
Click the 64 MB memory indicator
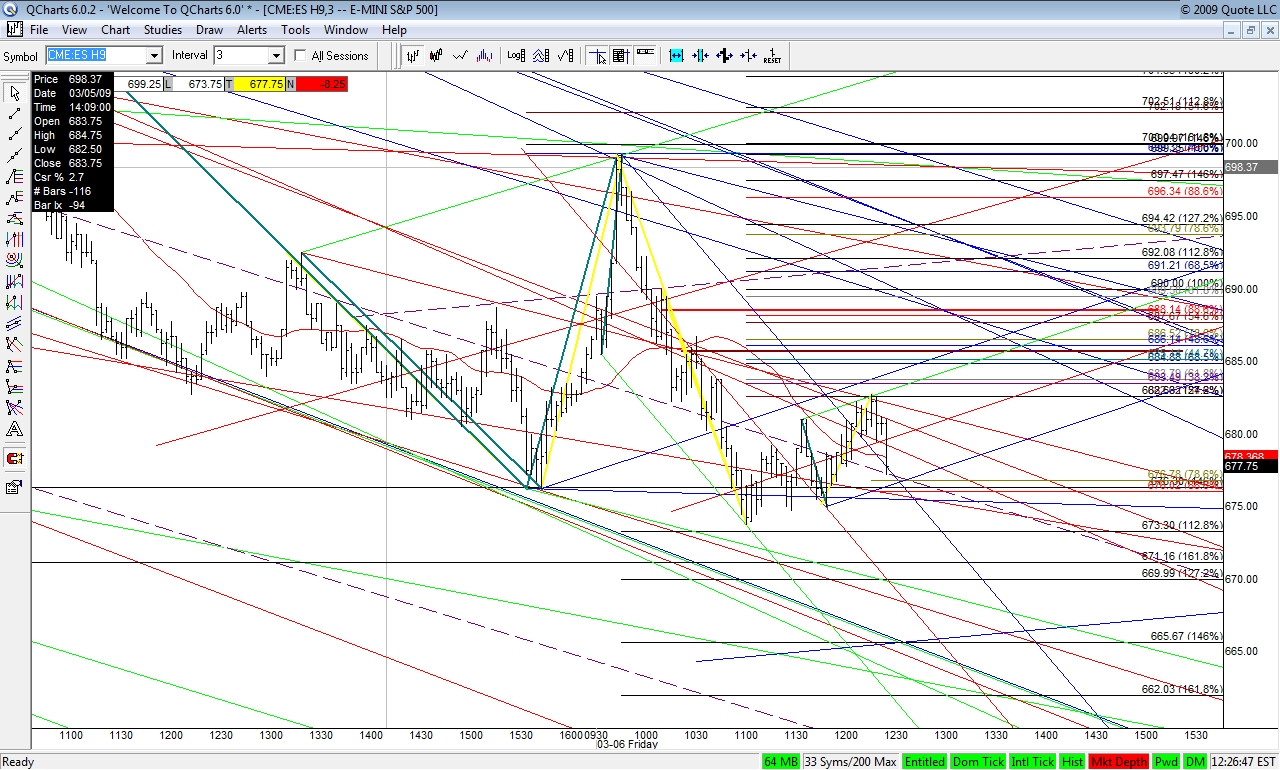pos(781,762)
